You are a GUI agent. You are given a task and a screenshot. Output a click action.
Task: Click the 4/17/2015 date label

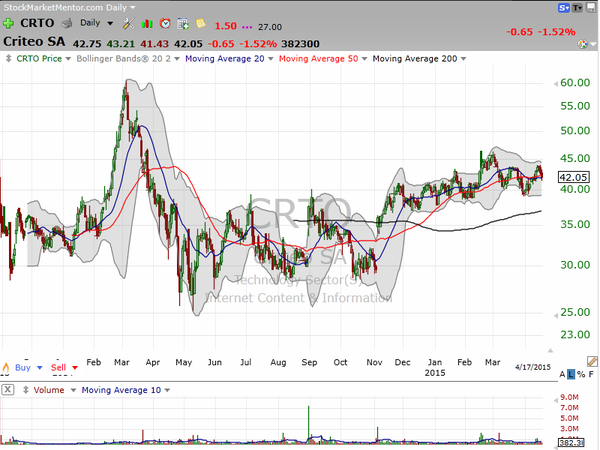[x=533, y=367]
